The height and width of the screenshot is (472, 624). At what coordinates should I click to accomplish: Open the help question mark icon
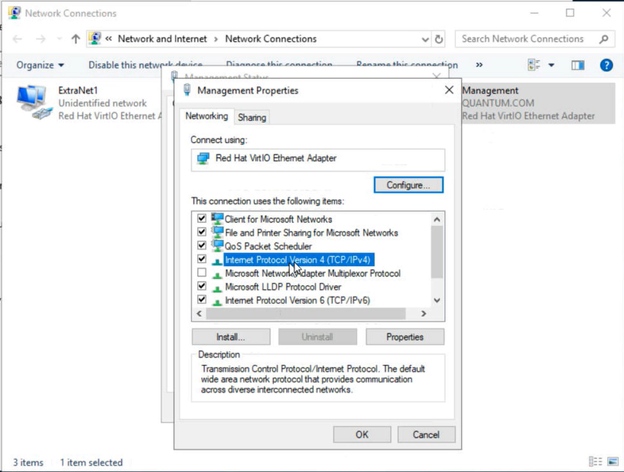click(x=606, y=65)
